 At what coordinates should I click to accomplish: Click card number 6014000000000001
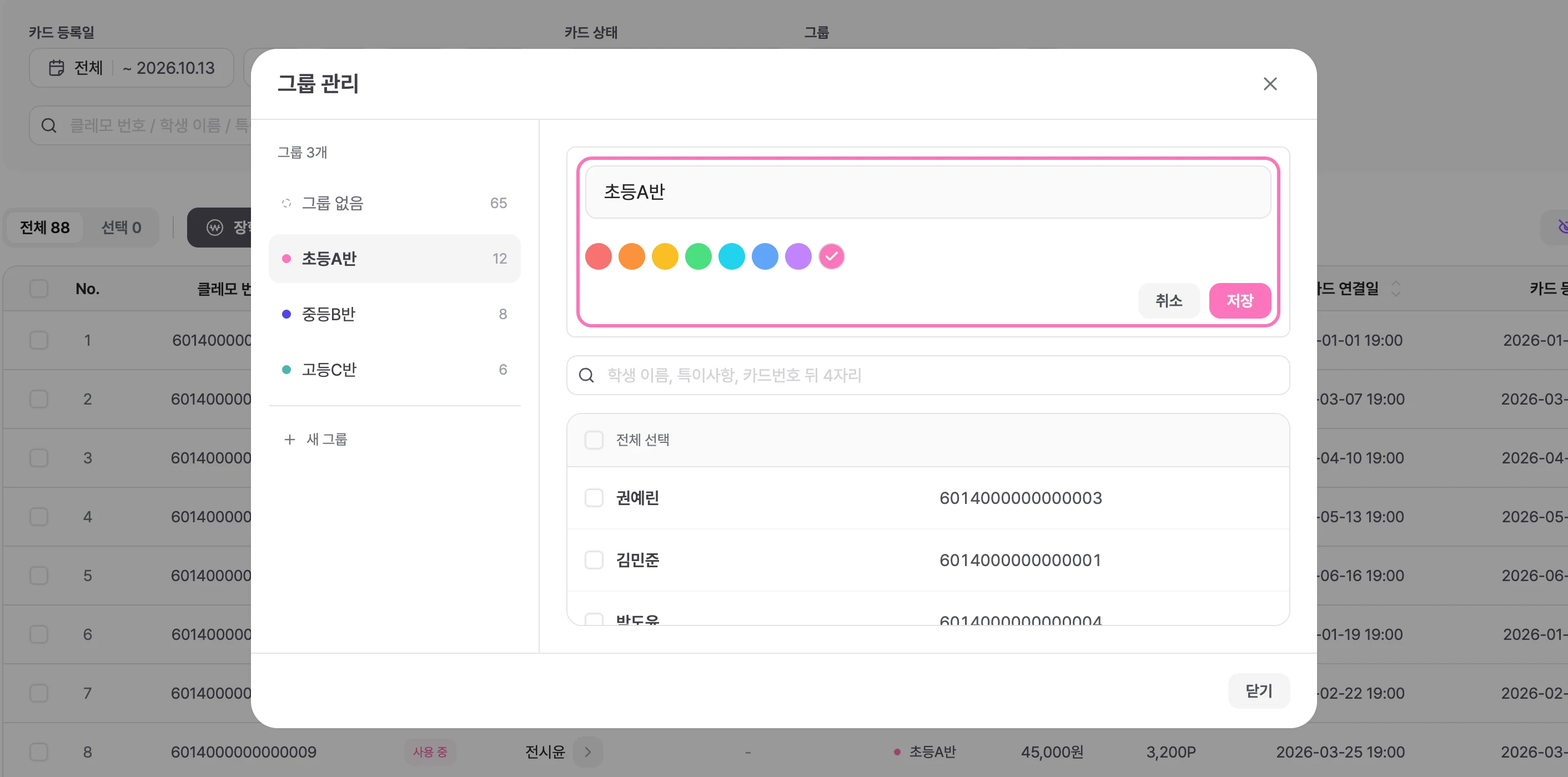tap(1020, 560)
